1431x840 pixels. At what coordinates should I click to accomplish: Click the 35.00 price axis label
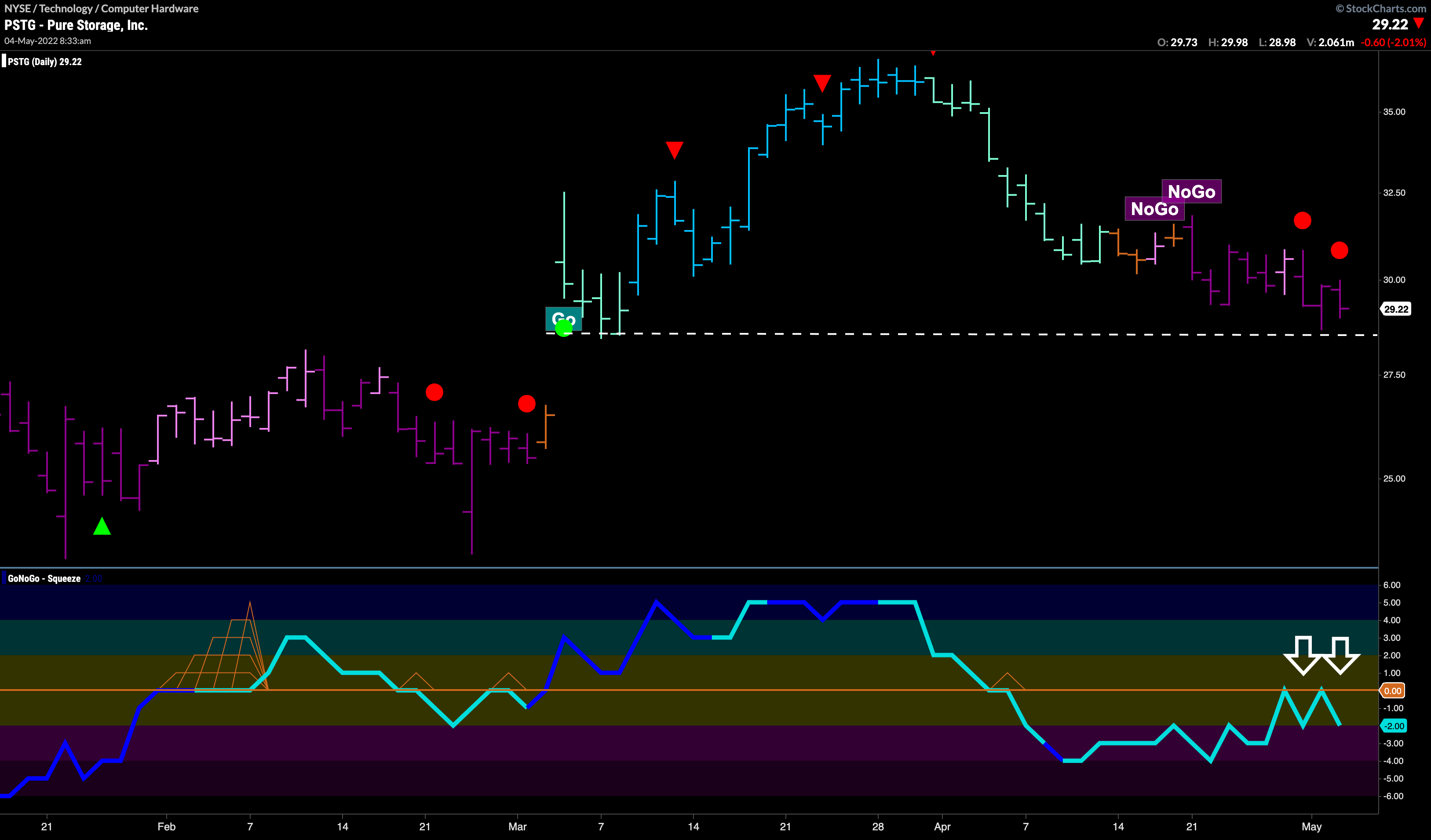(1394, 112)
